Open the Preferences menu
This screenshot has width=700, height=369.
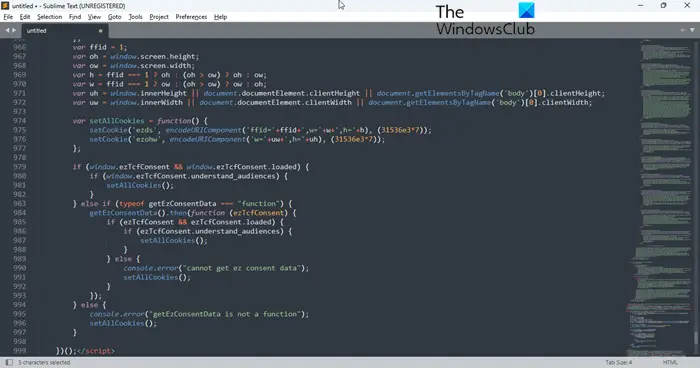(191, 17)
